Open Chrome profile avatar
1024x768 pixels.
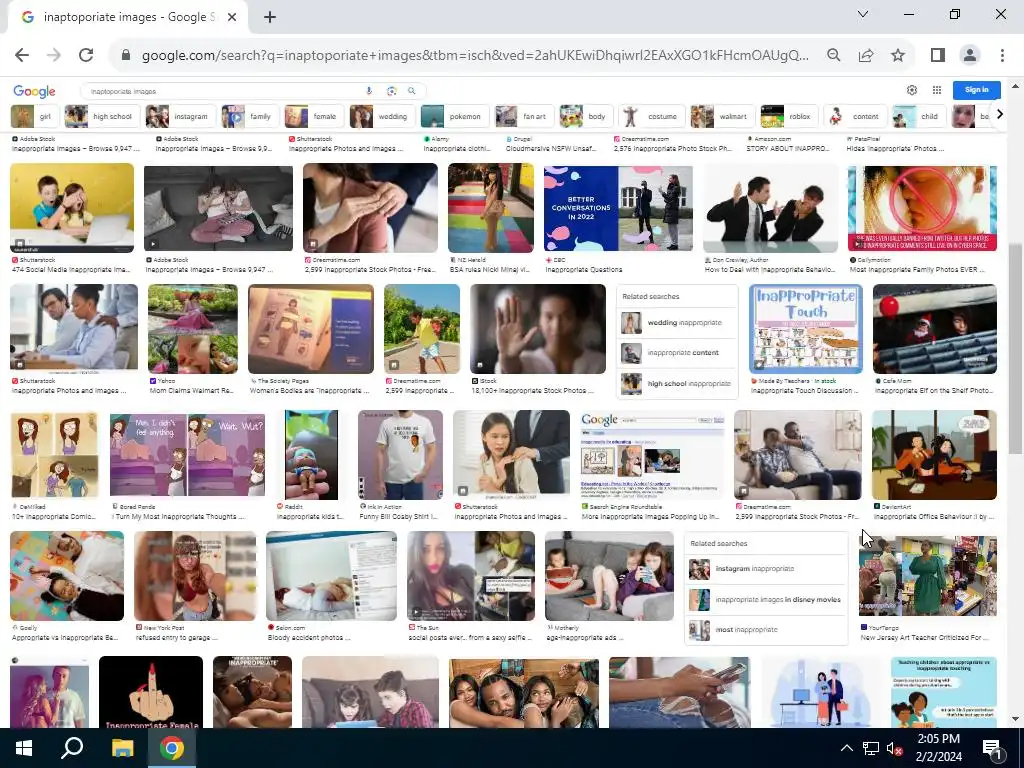click(x=970, y=55)
